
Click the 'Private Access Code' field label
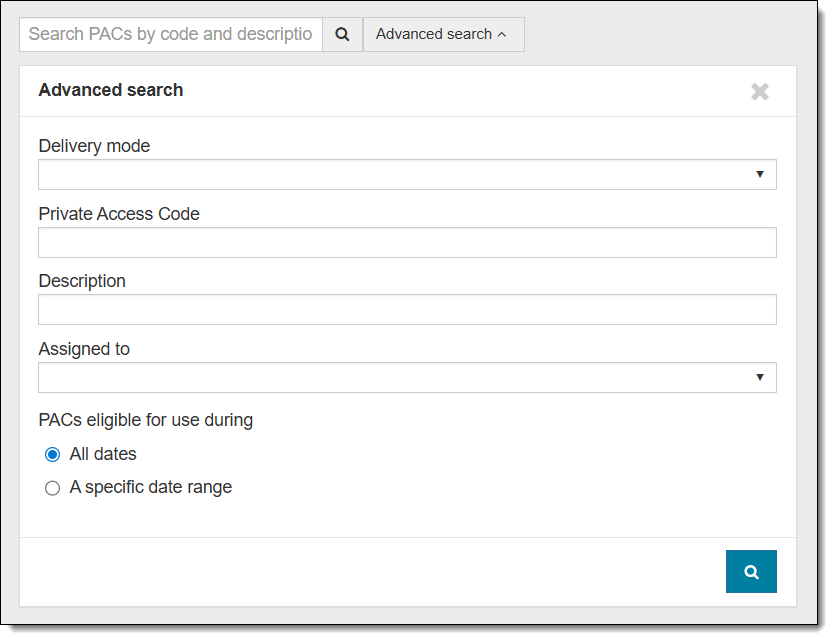pos(119,214)
